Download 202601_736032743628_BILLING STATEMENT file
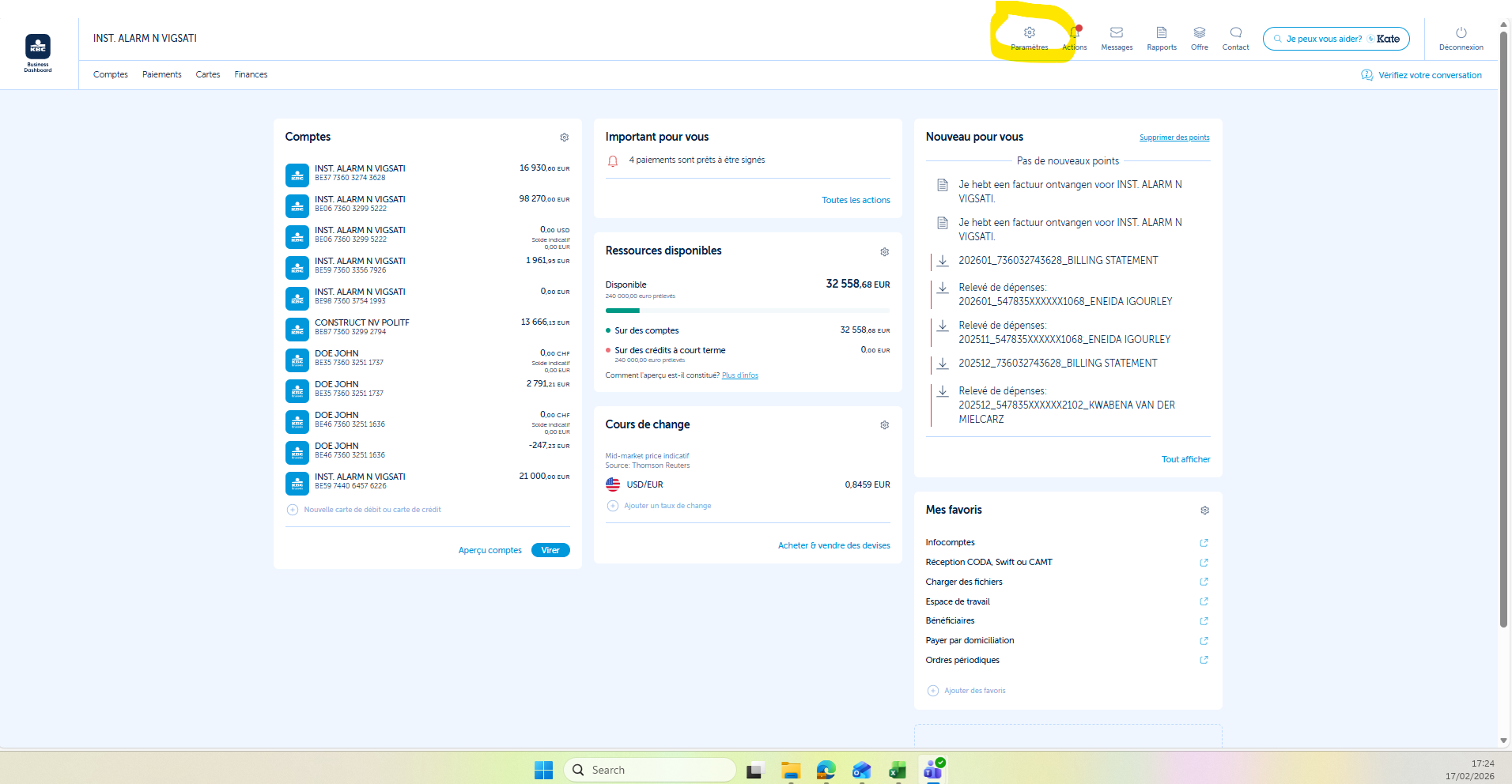Image resolution: width=1512 pixels, height=784 pixels. coord(943,261)
